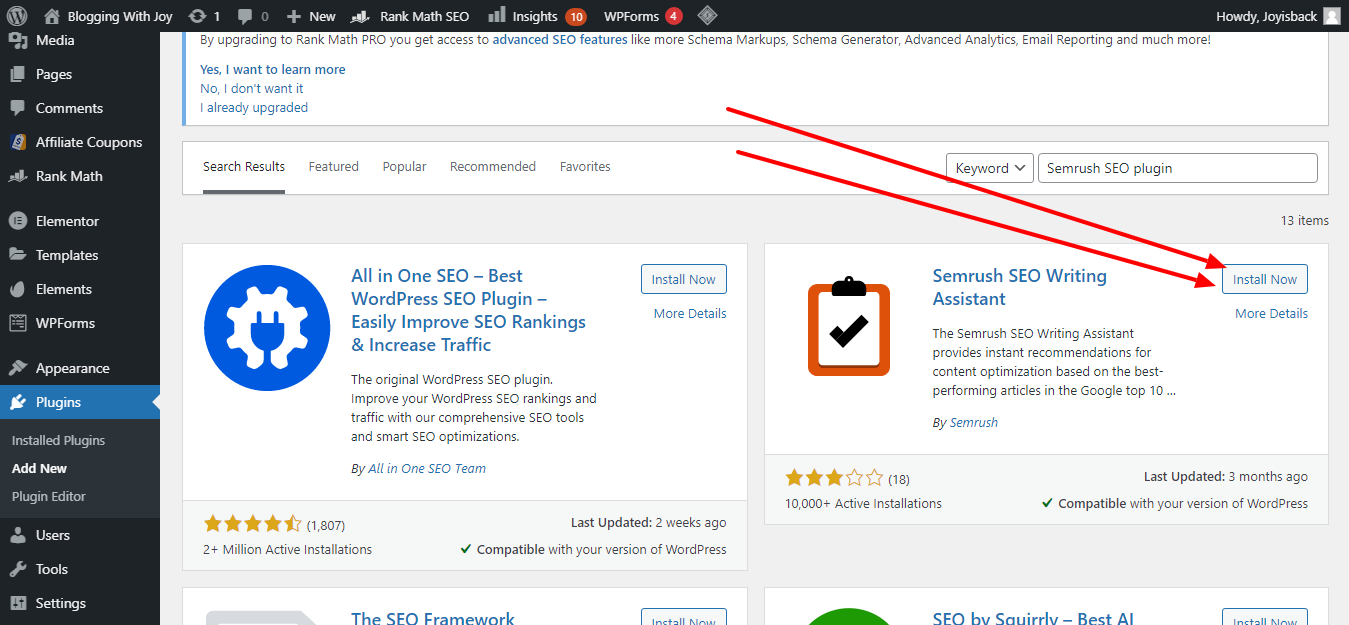The image size is (1349, 625).
Task: Click the Settings sidebar icon
Action: pos(17,603)
